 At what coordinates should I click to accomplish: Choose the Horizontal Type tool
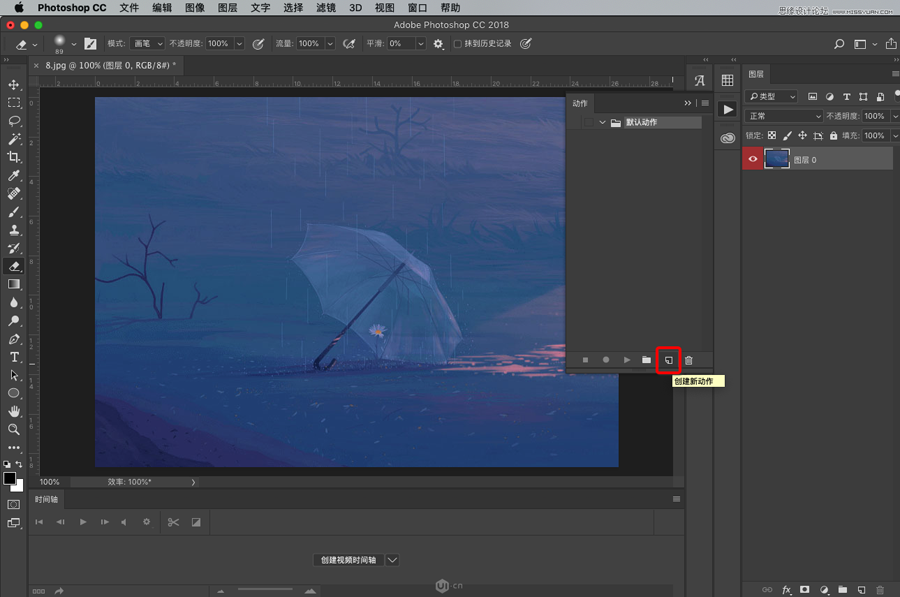14,357
